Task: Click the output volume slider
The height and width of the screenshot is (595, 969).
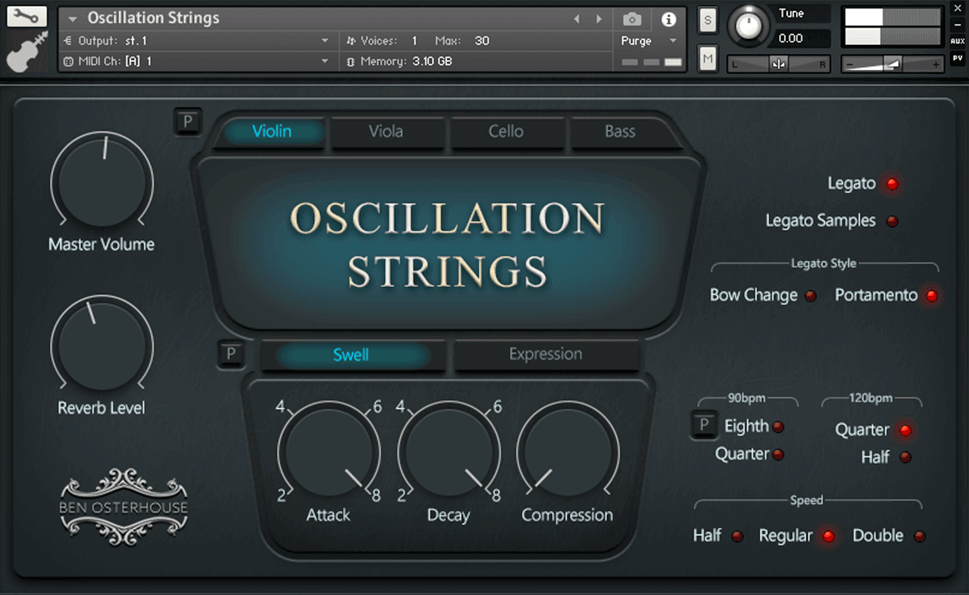Action: pos(892,64)
